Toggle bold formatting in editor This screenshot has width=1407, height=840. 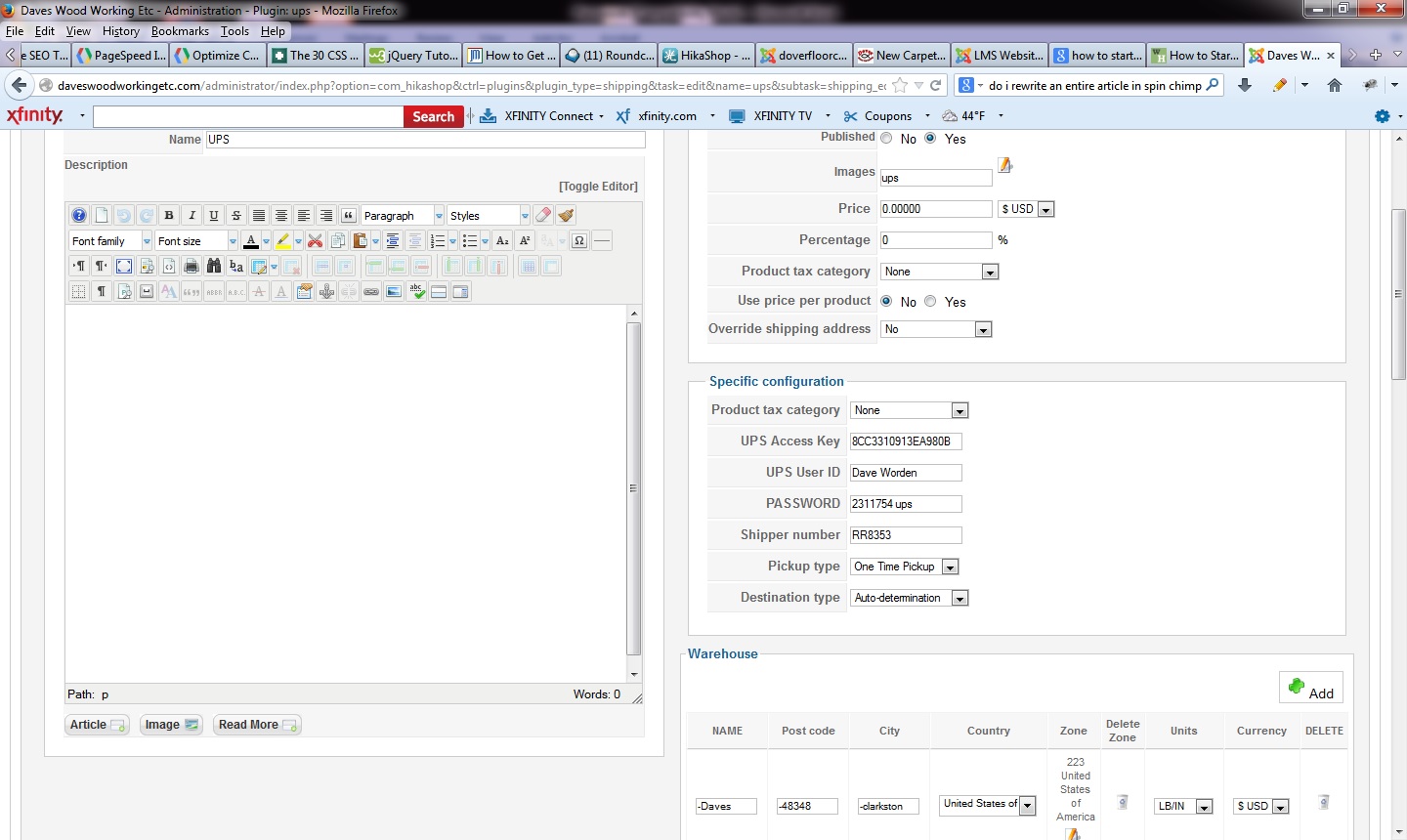tap(169, 215)
